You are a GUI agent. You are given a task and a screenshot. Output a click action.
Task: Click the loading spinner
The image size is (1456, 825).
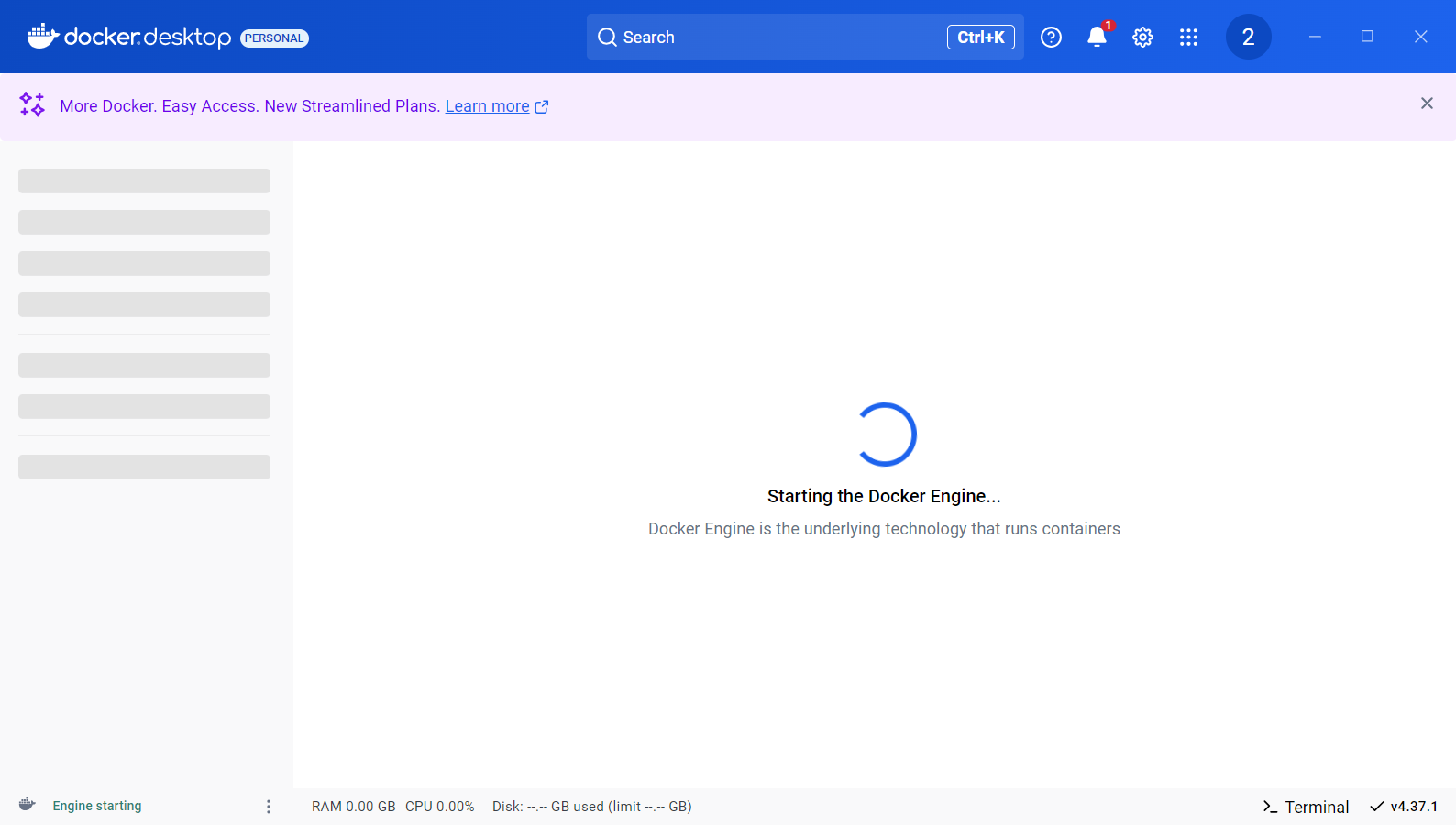pos(885,434)
